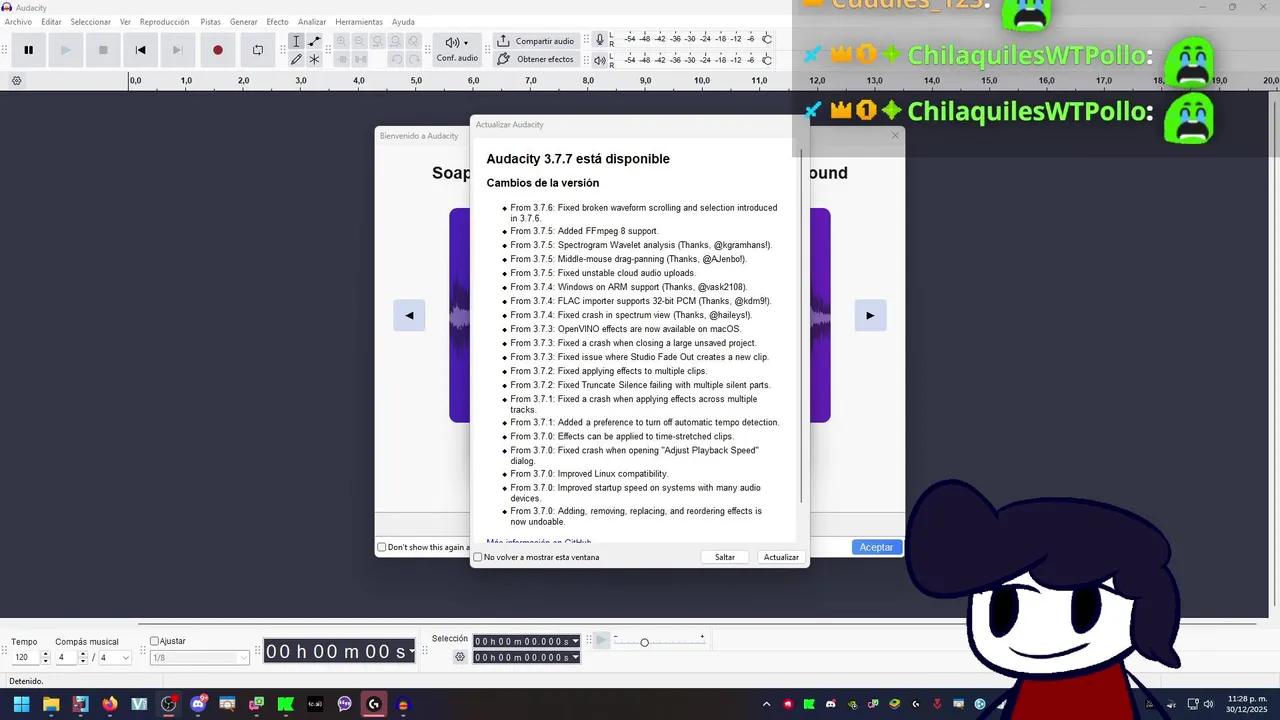Click the Tempo spinner arrows

pos(45,657)
